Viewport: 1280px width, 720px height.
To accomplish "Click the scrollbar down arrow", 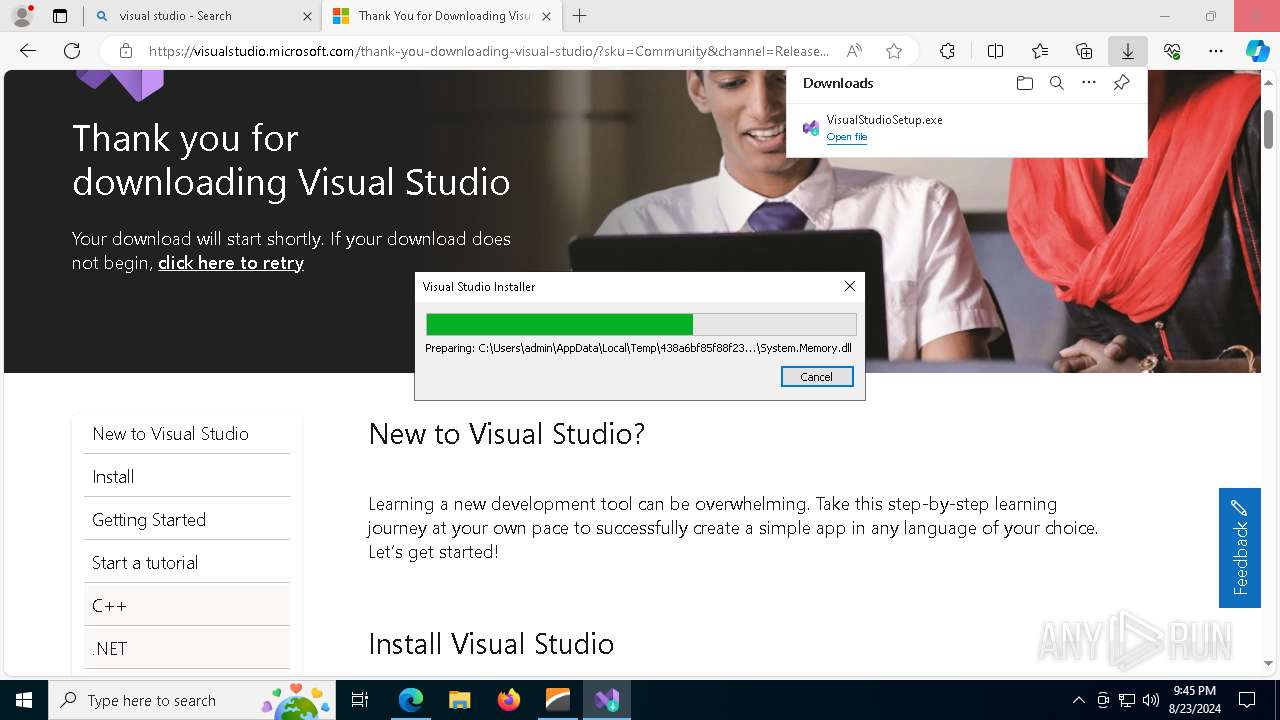I will pos(1269,663).
